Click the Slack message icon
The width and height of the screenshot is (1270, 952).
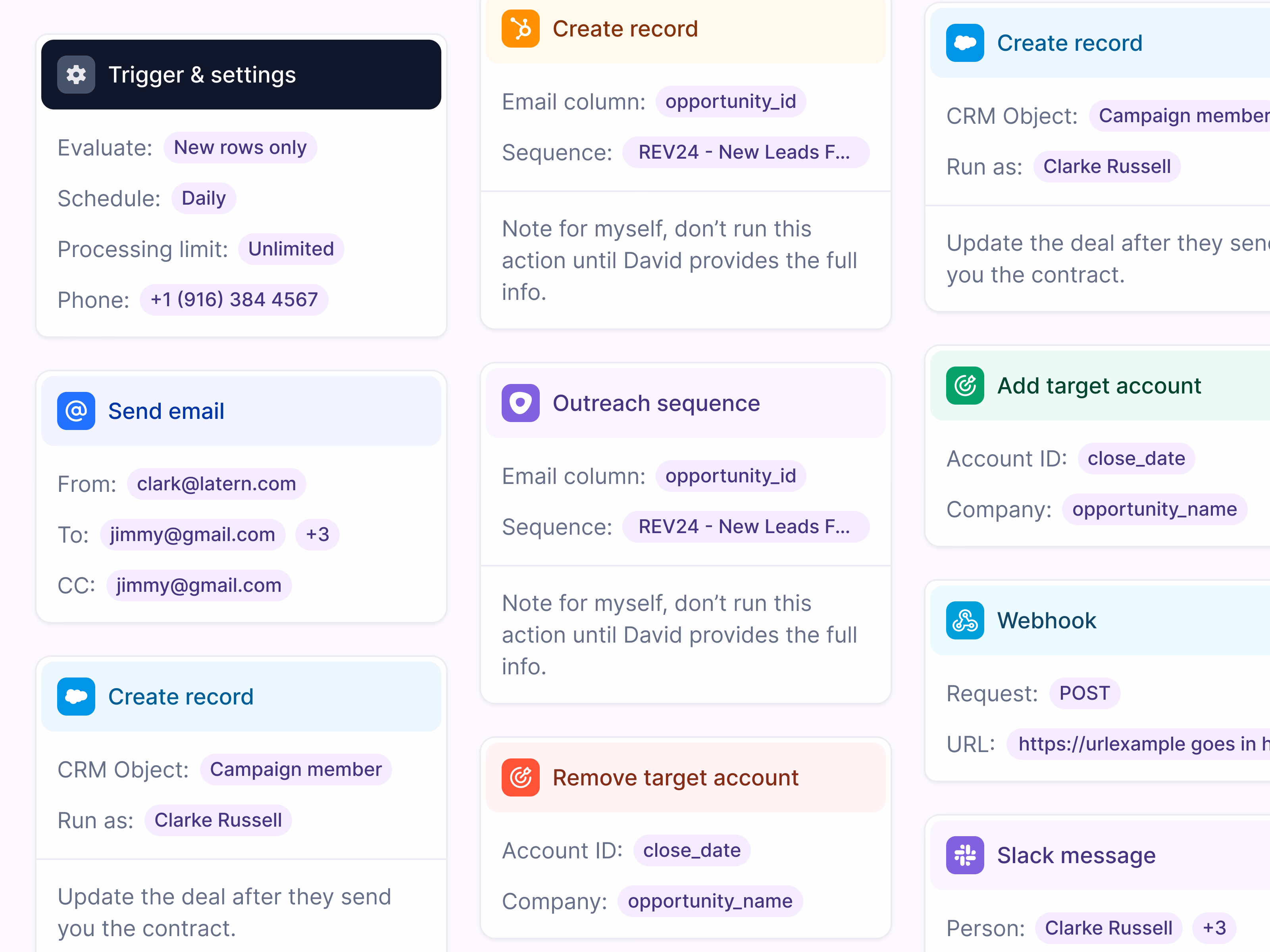pyautogui.click(x=964, y=855)
